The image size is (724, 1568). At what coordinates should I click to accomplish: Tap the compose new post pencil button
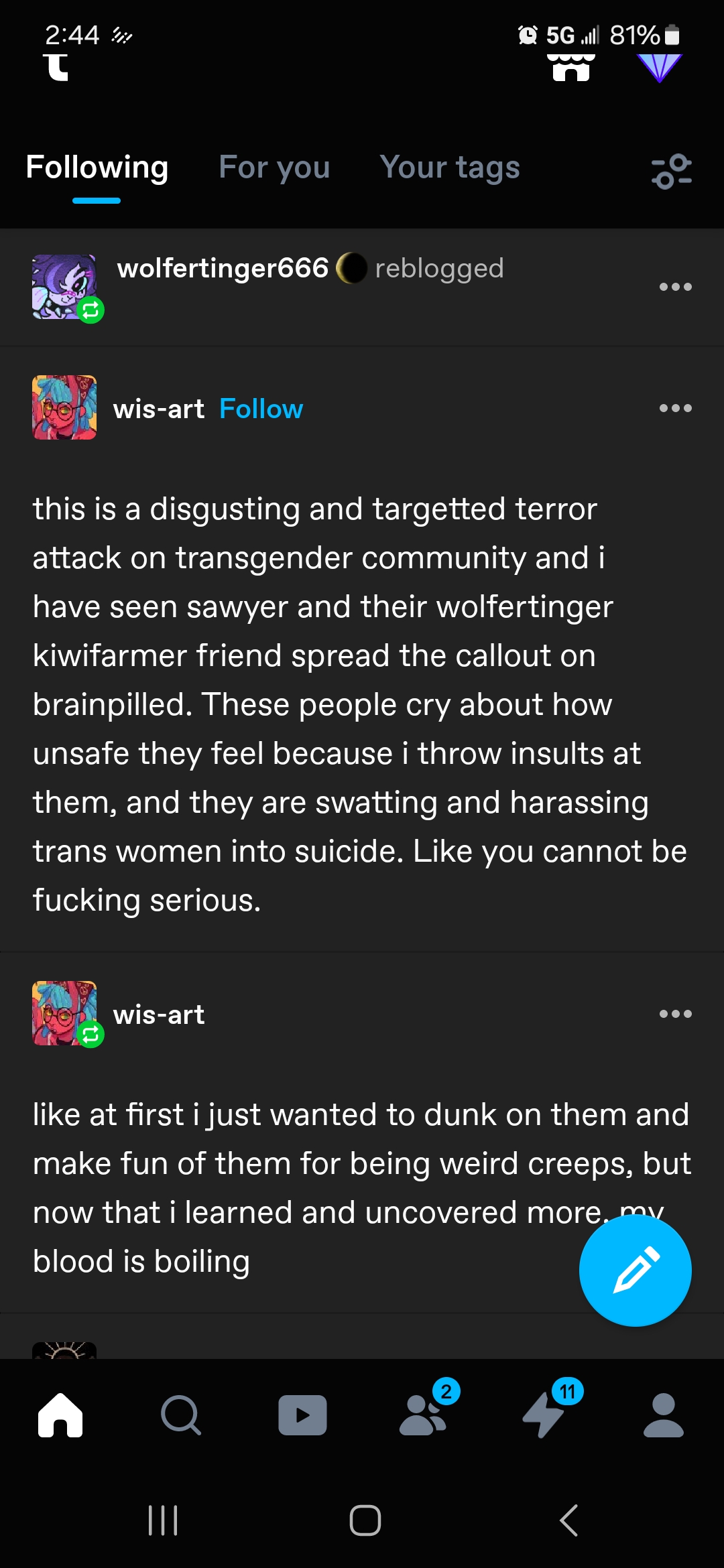635,1270
